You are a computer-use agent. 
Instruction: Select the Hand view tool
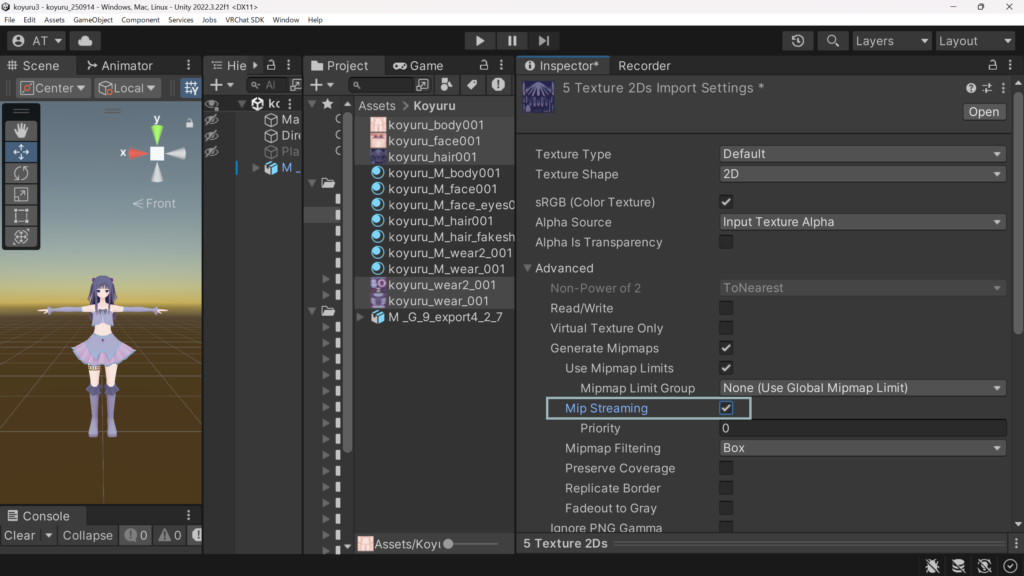pos(21,131)
